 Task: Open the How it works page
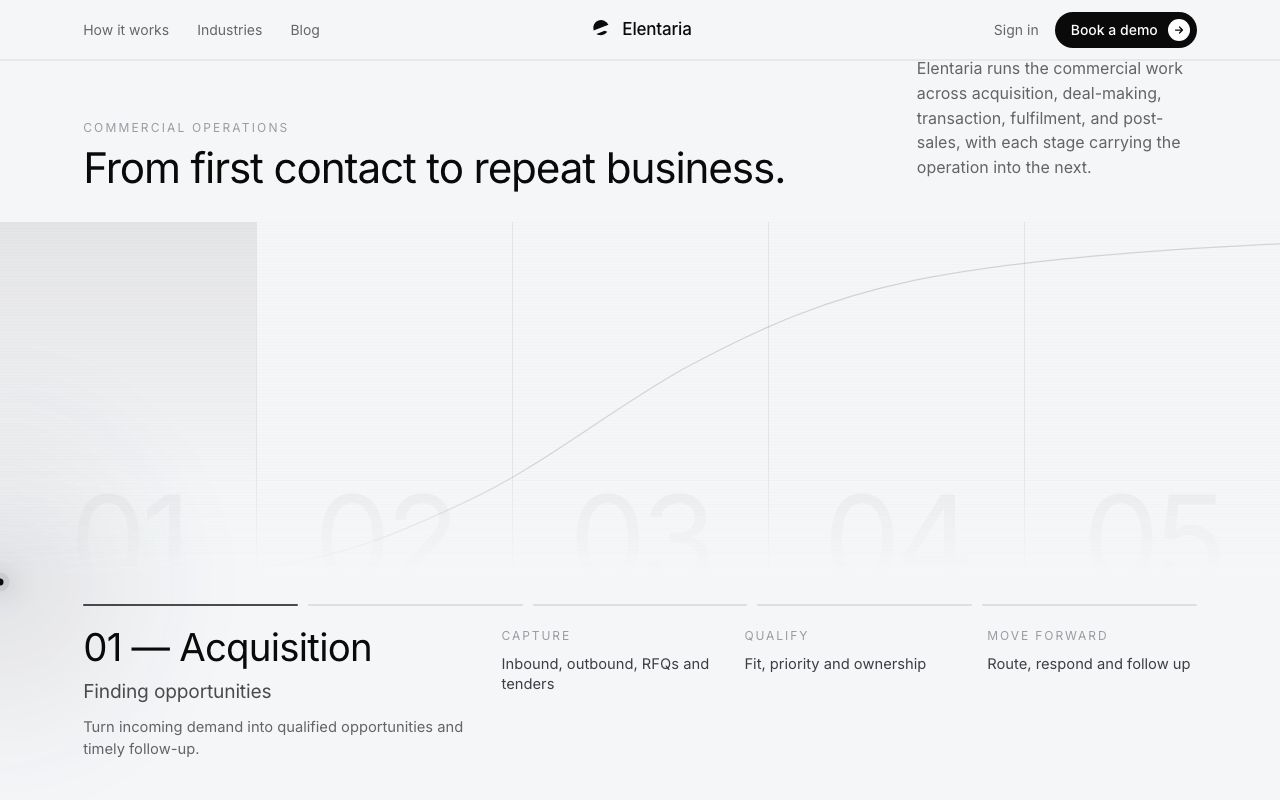(126, 30)
